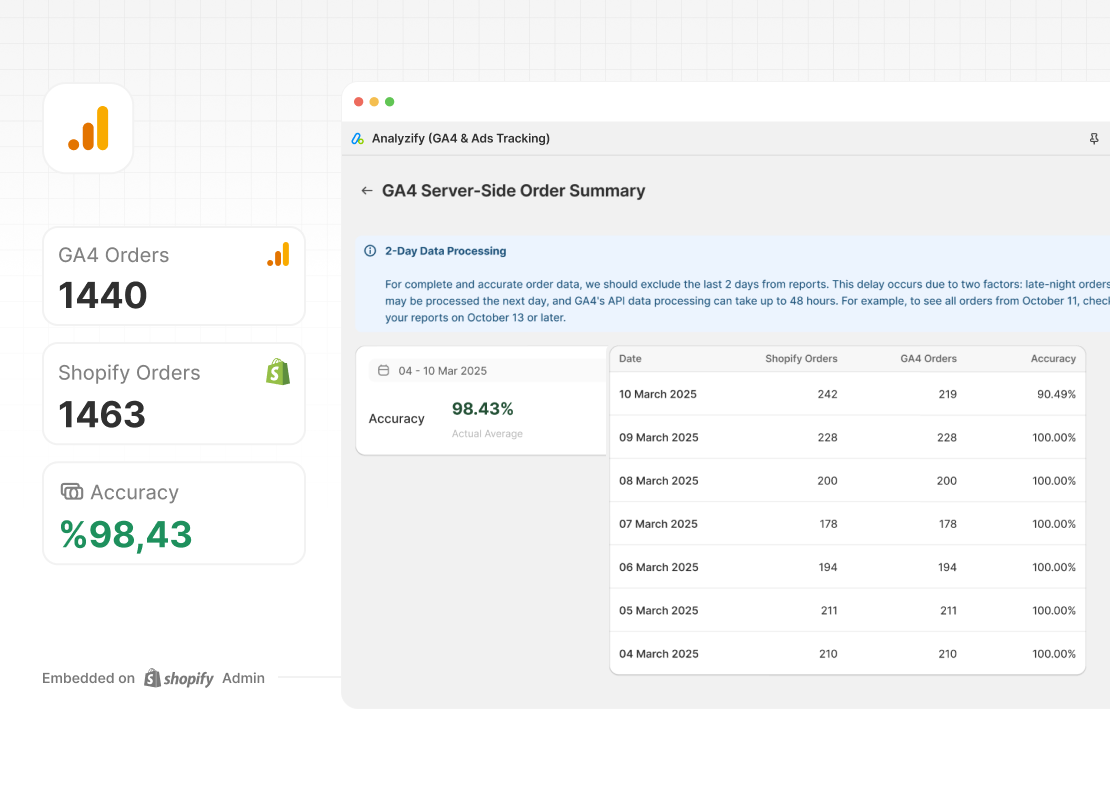Click the large Google Analytics logo tile

tap(88, 128)
